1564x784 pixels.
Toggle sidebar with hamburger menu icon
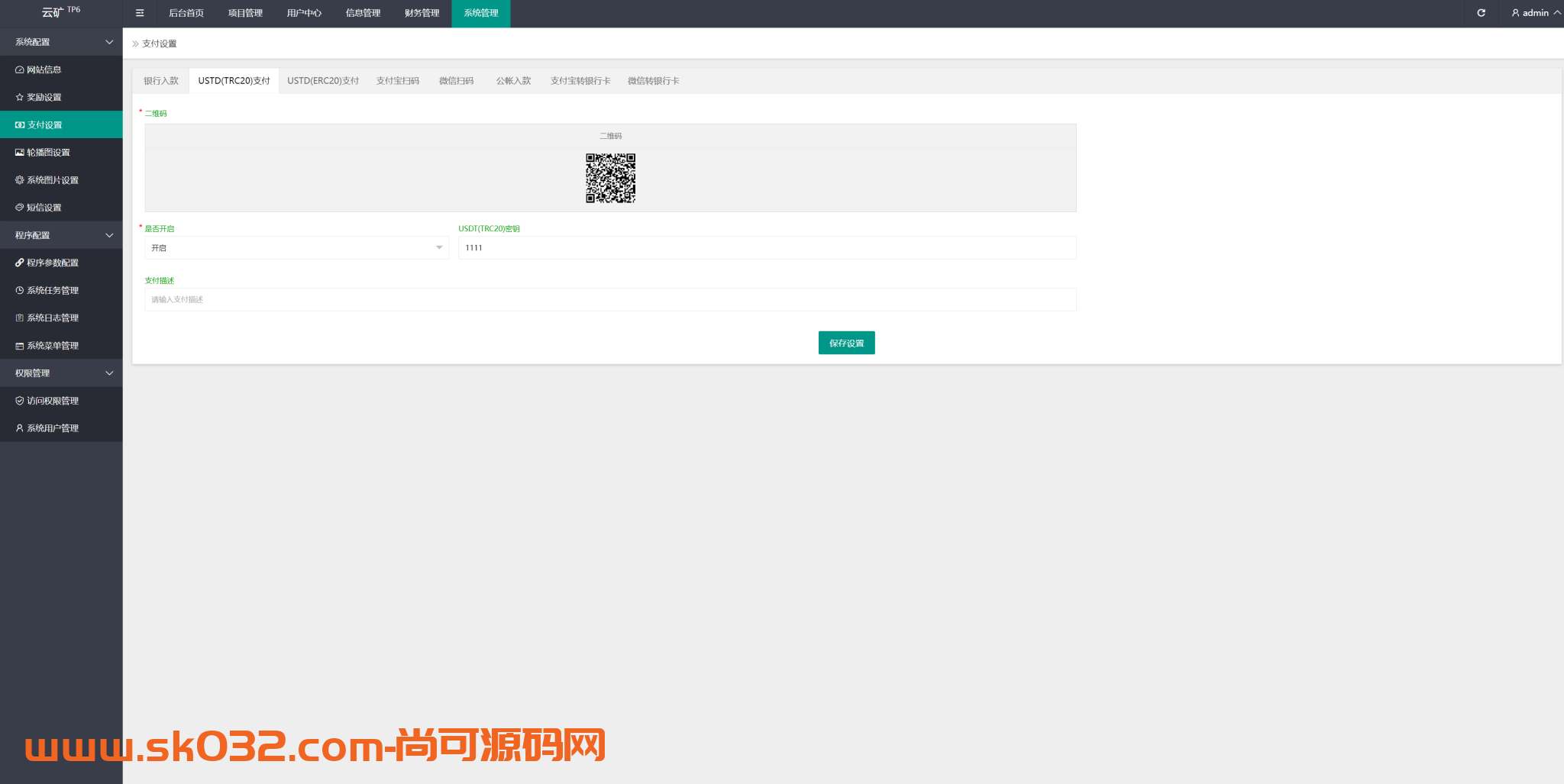coord(140,13)
